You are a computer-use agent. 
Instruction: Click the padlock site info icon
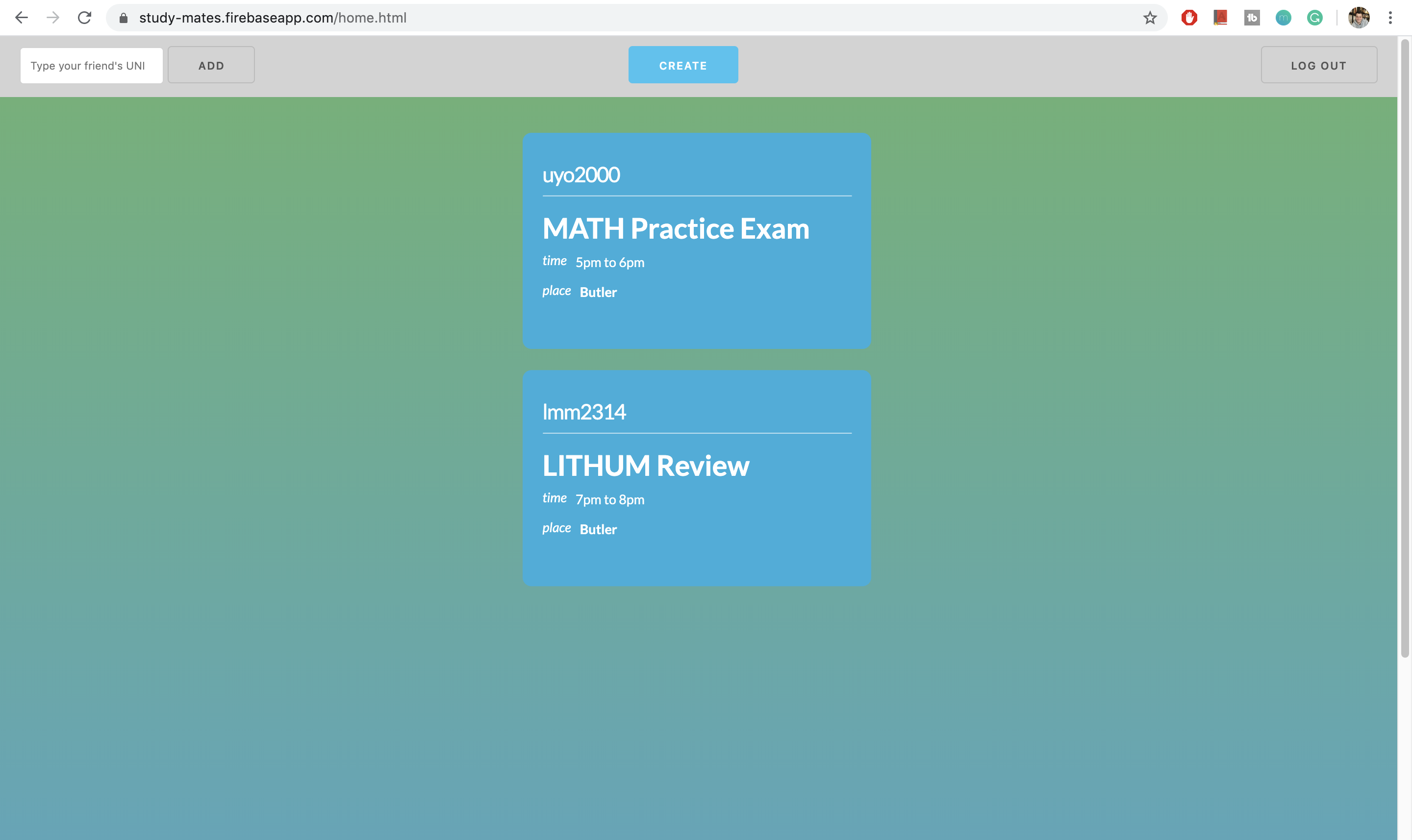coord(124,18)
